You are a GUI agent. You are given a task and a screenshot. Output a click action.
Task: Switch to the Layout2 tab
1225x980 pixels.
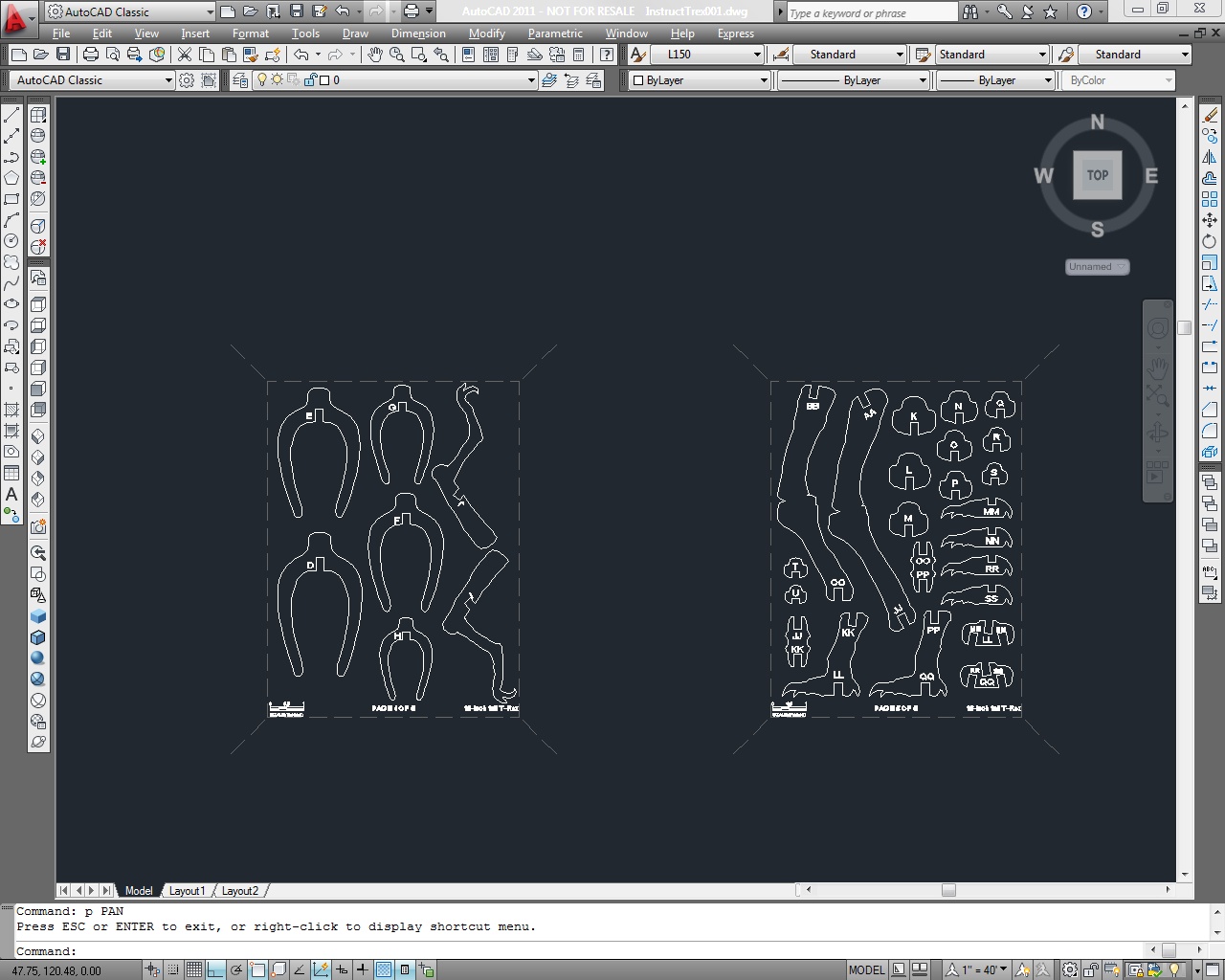pos(240,891)
